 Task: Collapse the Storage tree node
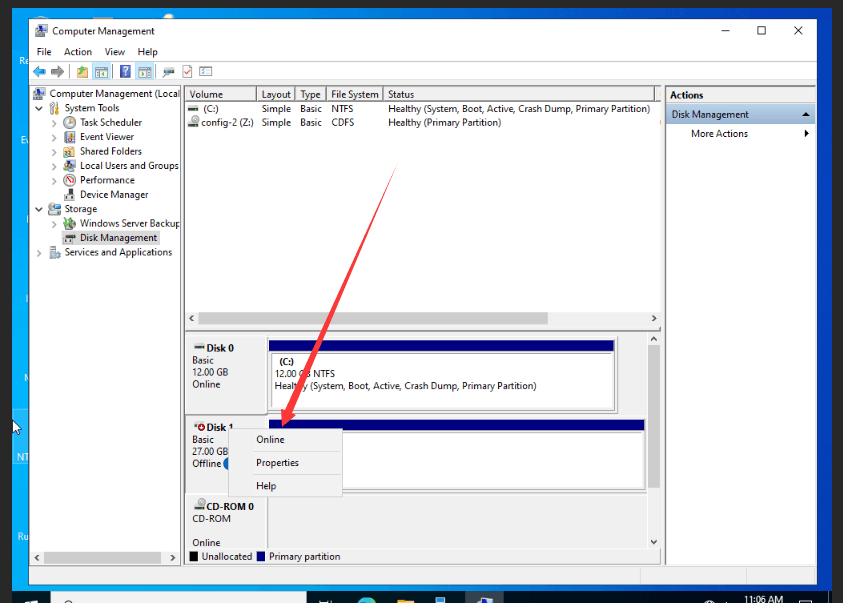coord(39,209)
